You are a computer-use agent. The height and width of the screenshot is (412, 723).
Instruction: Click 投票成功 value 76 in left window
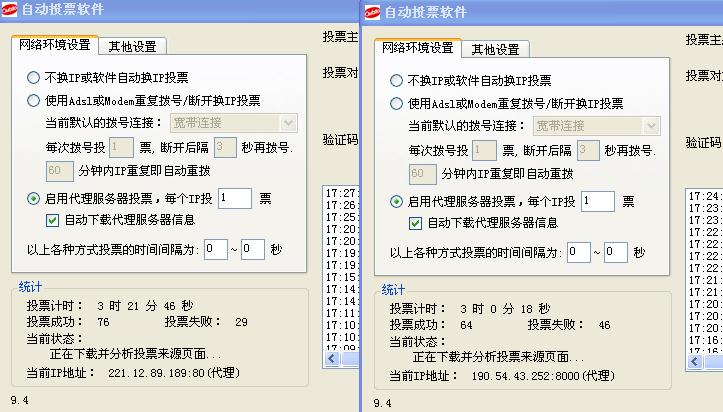103,322
